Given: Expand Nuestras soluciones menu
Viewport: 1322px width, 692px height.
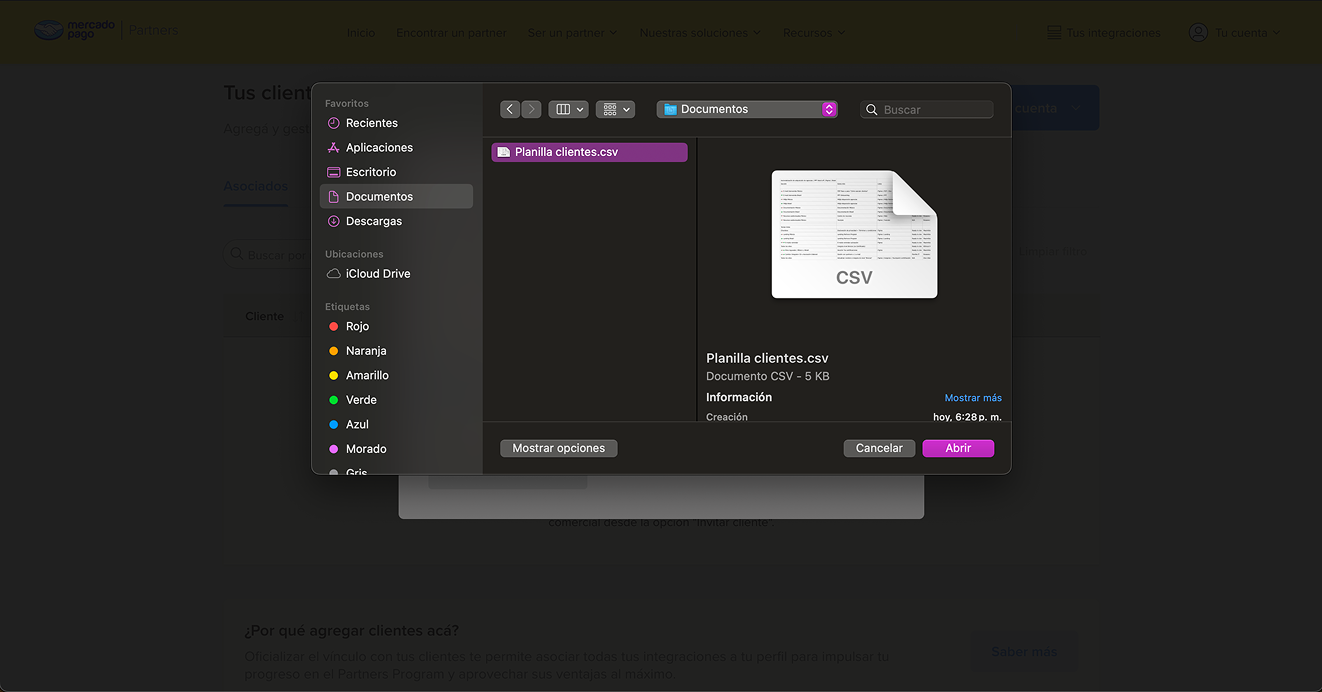Looking at the screenshot, I should point(700,33).
